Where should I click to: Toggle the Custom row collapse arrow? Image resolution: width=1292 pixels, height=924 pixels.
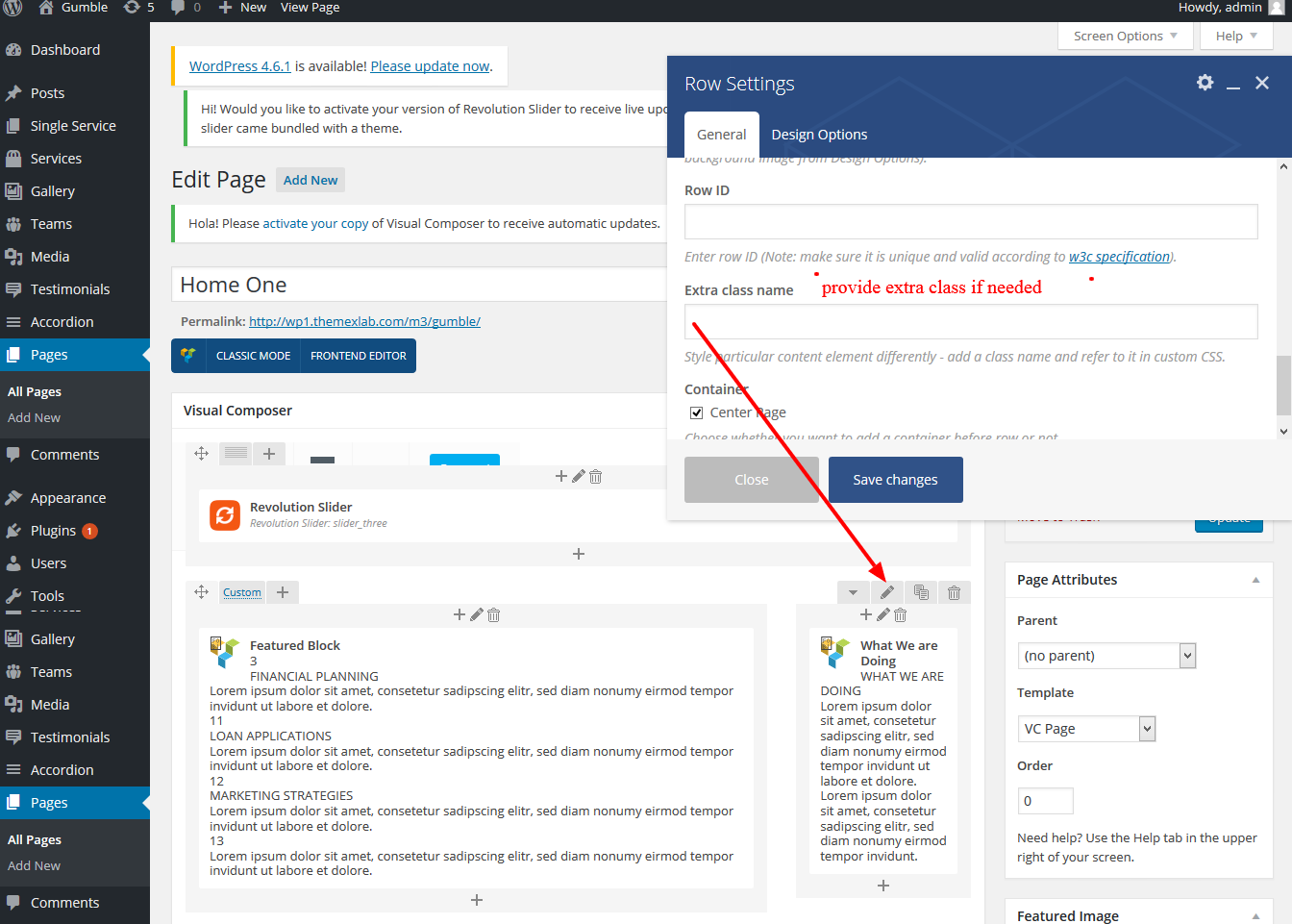(x=853, y=592)
